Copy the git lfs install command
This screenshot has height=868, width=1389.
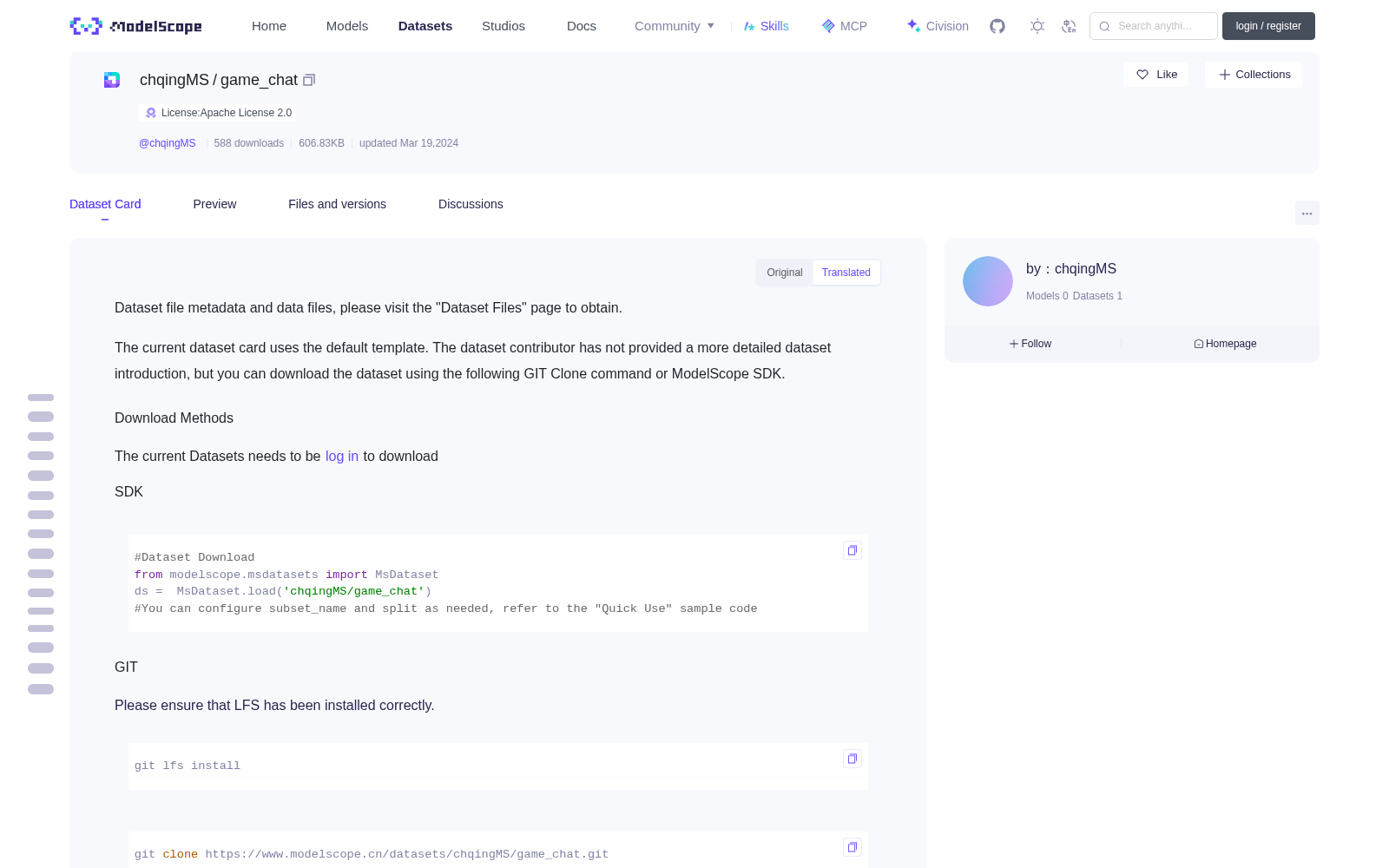[x=852, y=759]
